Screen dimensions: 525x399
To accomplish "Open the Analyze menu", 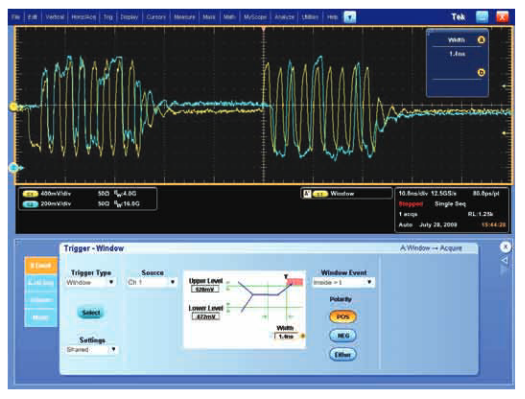I will click(284, 17).
